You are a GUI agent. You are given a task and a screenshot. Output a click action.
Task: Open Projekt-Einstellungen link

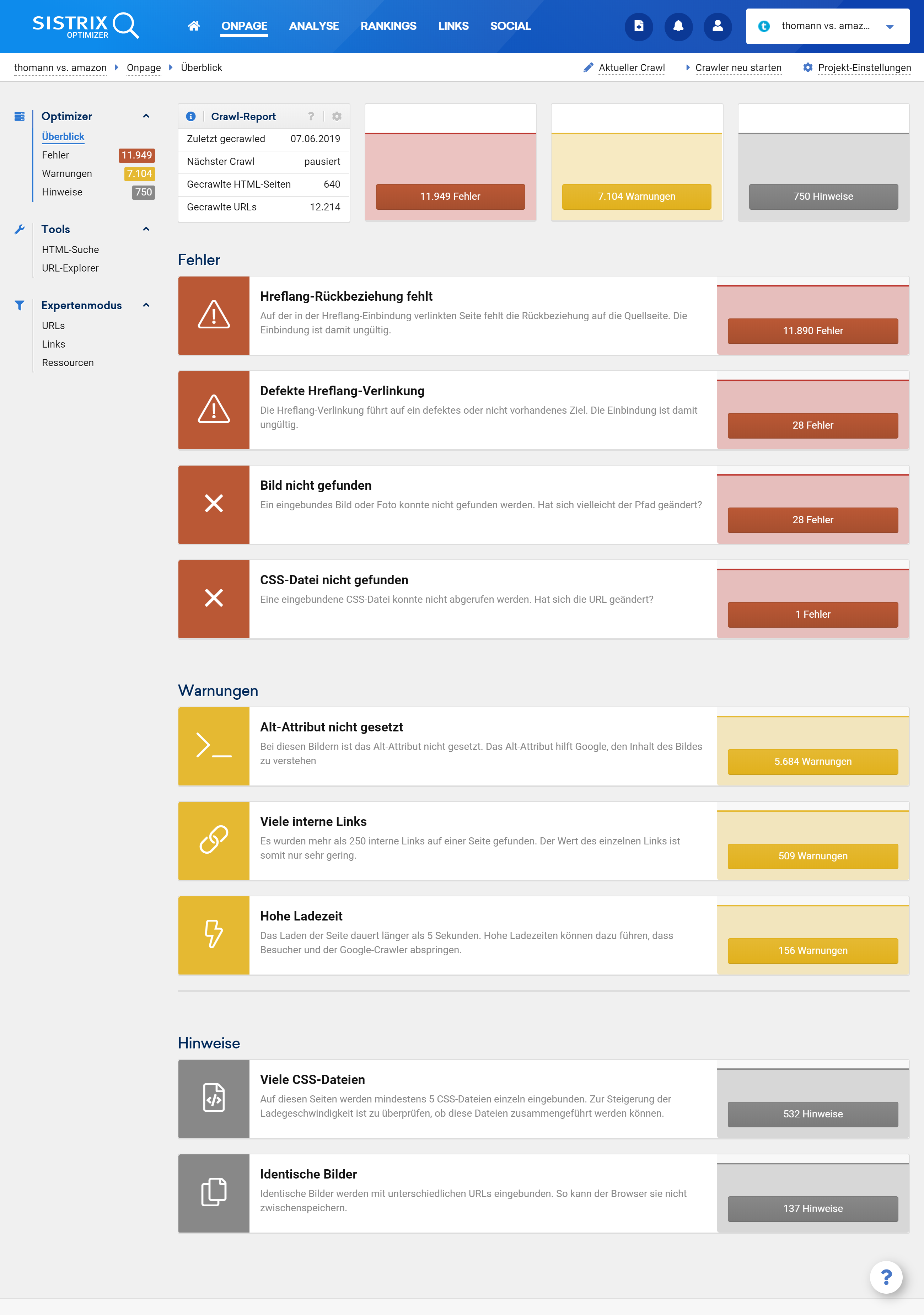click(864, 68)
